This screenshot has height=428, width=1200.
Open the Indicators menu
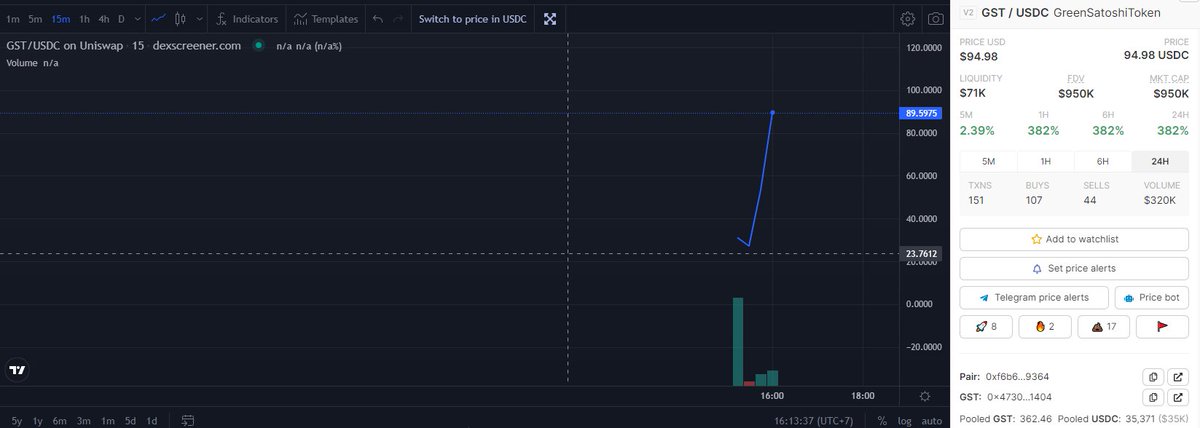pyautogui.click(x=247, y=19)
